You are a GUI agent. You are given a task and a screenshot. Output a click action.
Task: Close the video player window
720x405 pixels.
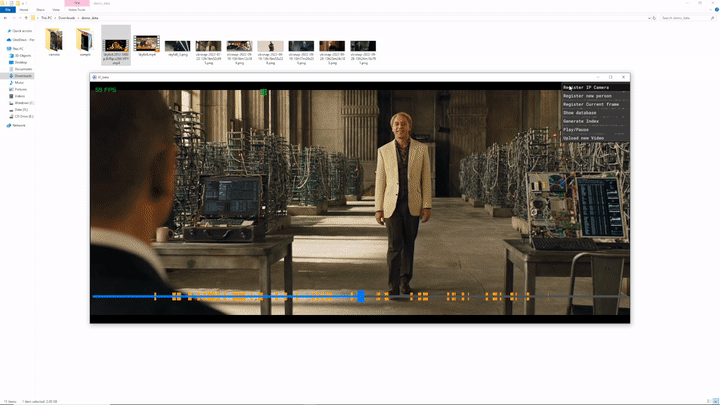tap(623, 77)
